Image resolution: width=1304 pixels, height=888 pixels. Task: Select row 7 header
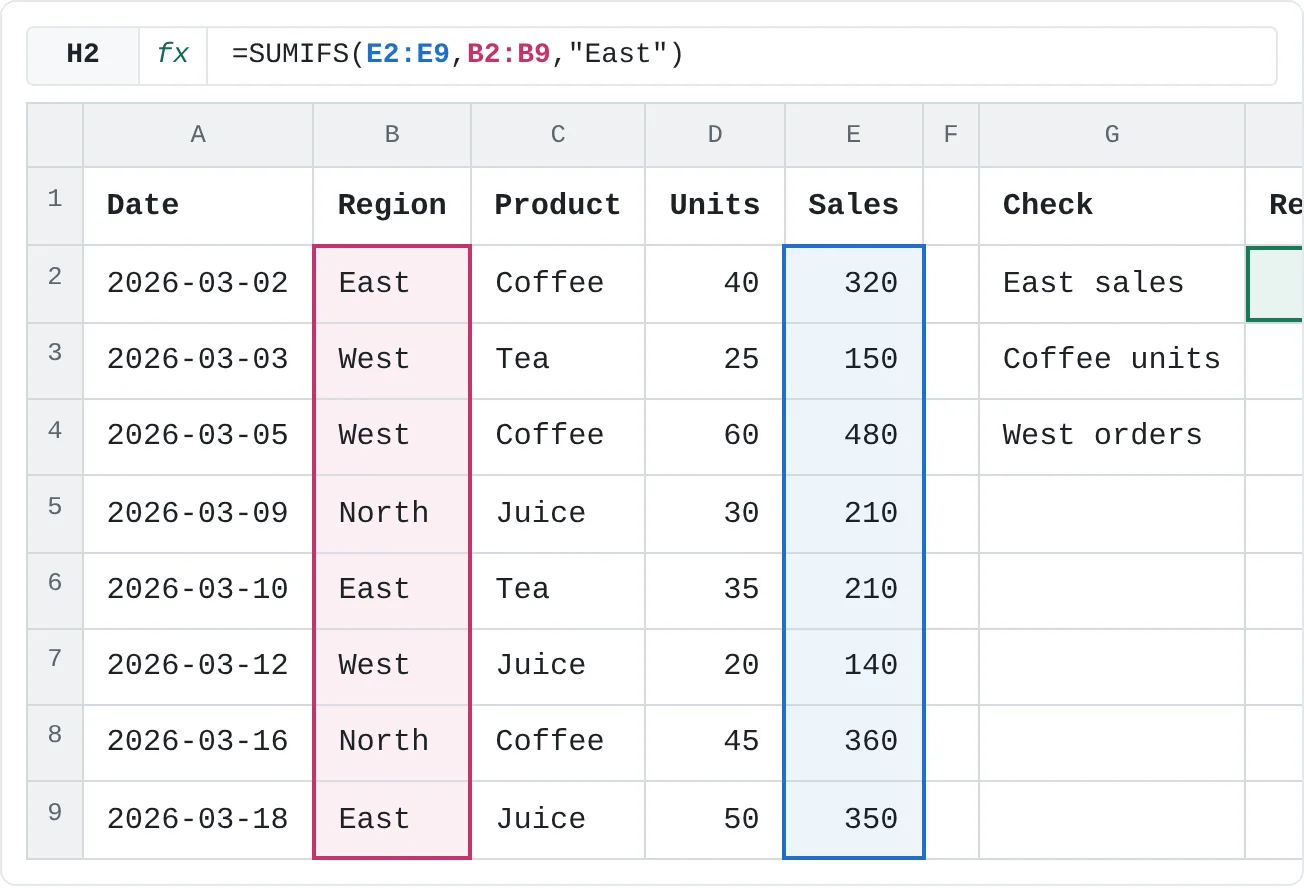[x=55, y=666]
